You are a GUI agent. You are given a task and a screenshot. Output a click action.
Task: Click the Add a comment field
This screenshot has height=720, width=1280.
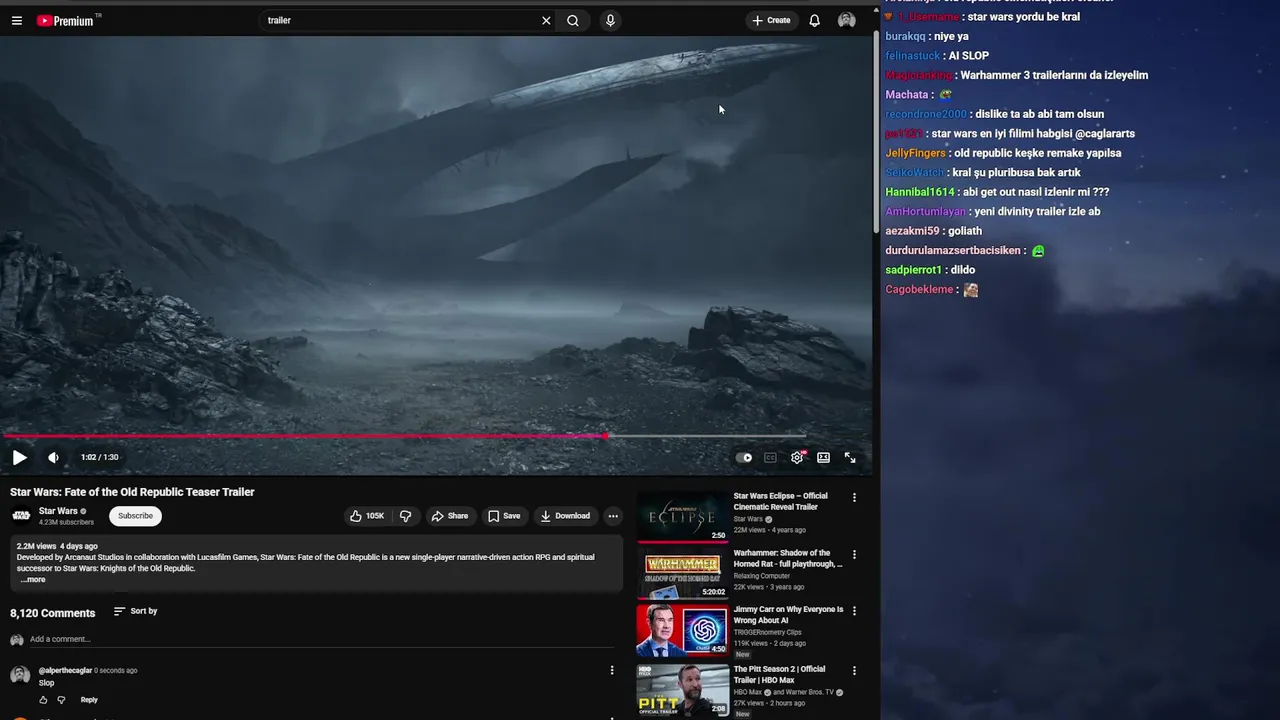pyautogui.click(x=320, y=639)
